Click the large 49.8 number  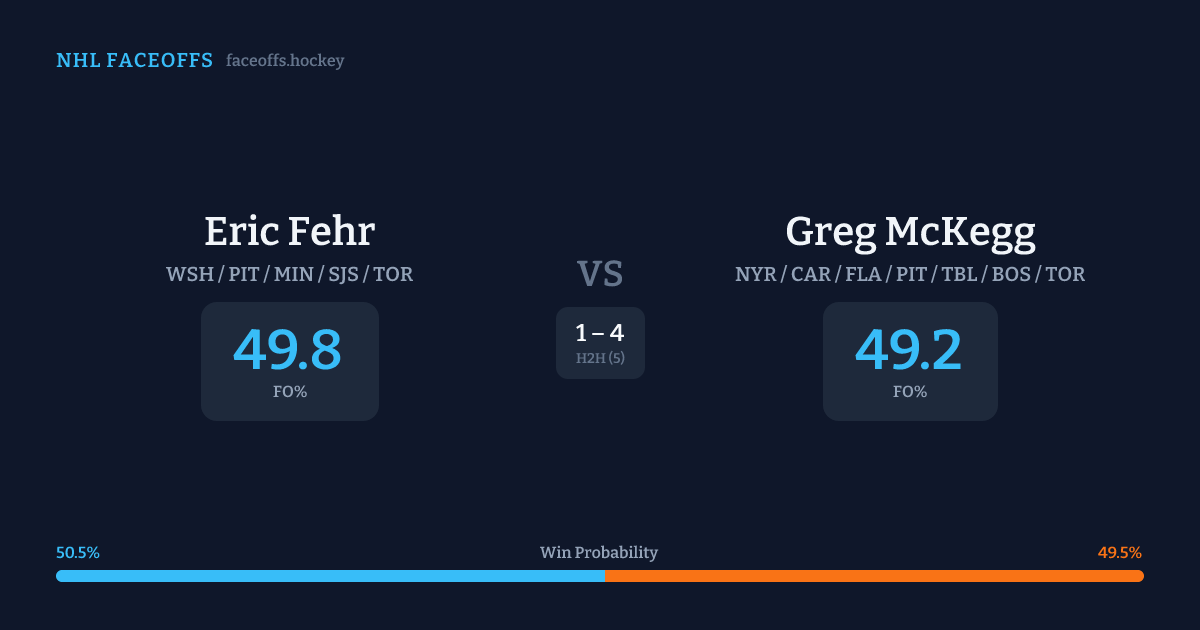pos(288,350)
